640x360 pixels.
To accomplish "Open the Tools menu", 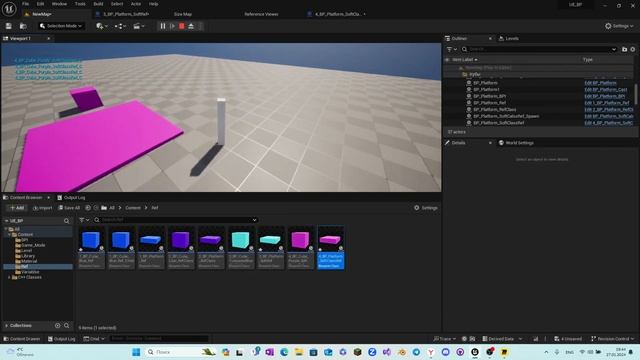I will [80, 4].
